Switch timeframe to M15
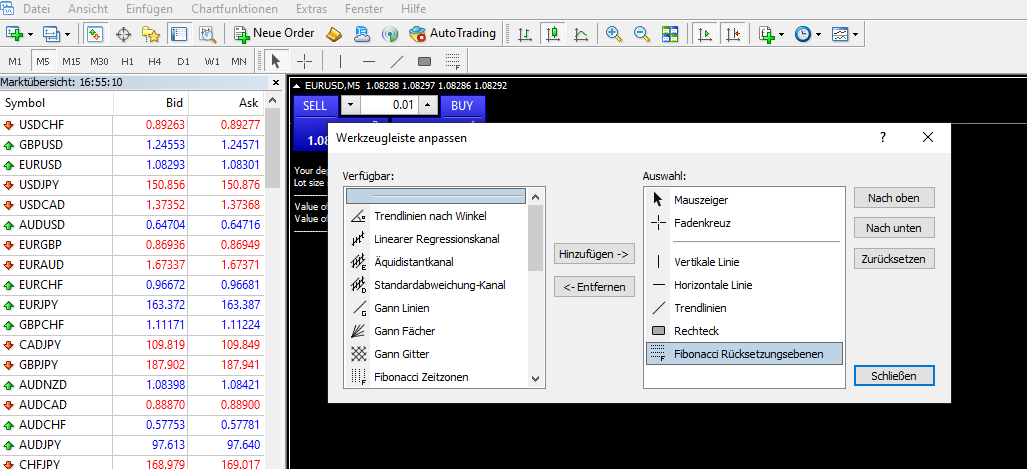 click(x=71, y=62)
